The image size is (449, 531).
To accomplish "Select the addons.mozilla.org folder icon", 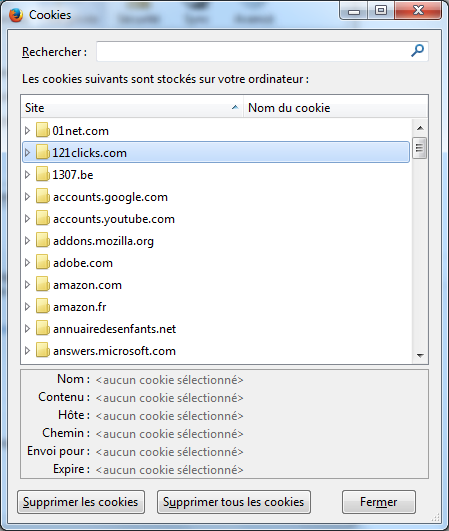I will [x=43, y=240].
